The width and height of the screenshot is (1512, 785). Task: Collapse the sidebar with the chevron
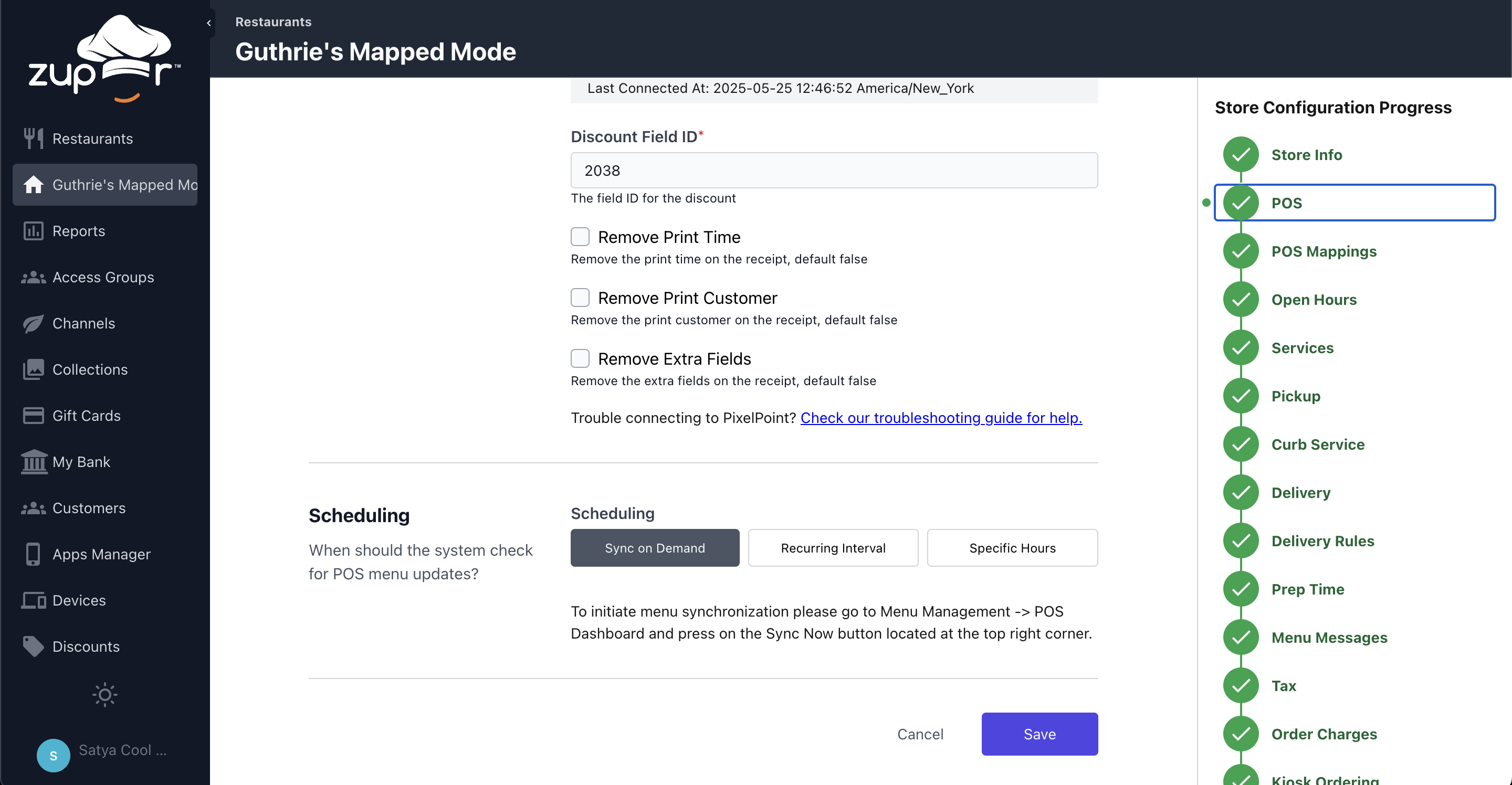(209, 23)
